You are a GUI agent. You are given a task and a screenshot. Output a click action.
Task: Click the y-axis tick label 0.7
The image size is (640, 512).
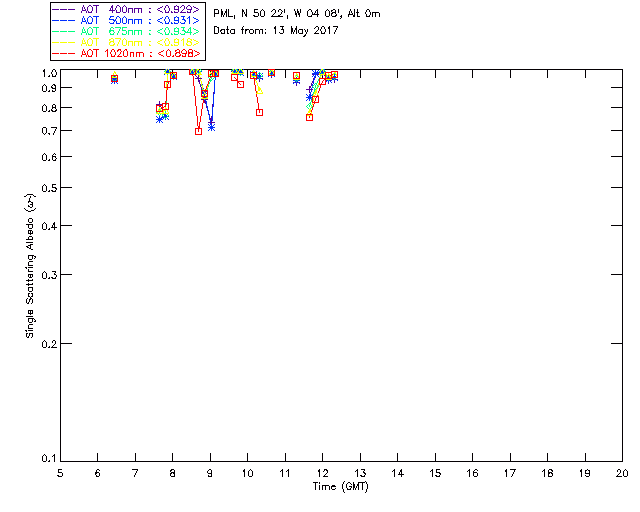[x=49, y=131]
